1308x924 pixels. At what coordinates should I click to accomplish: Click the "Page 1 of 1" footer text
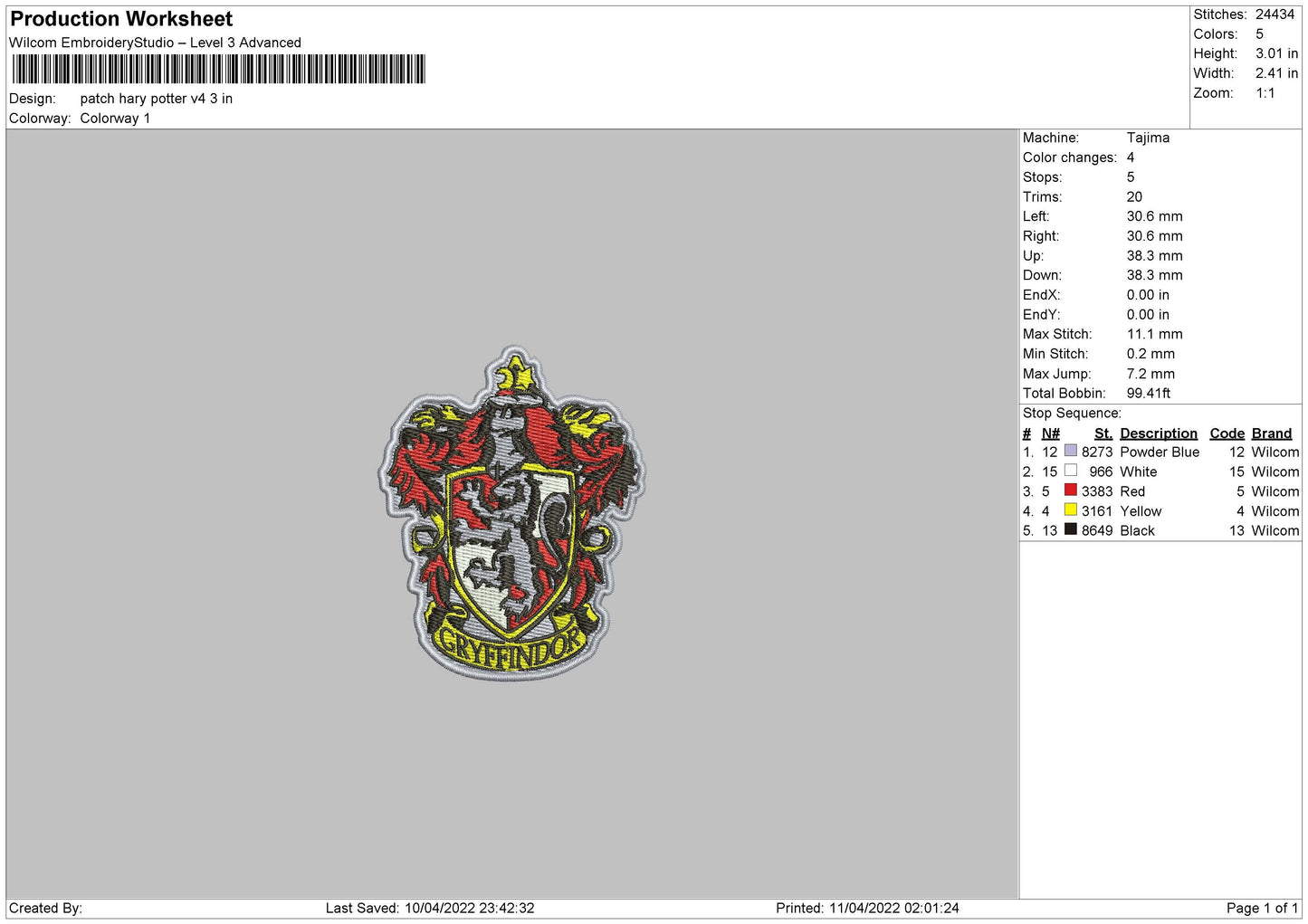[x=1263, y=909]
